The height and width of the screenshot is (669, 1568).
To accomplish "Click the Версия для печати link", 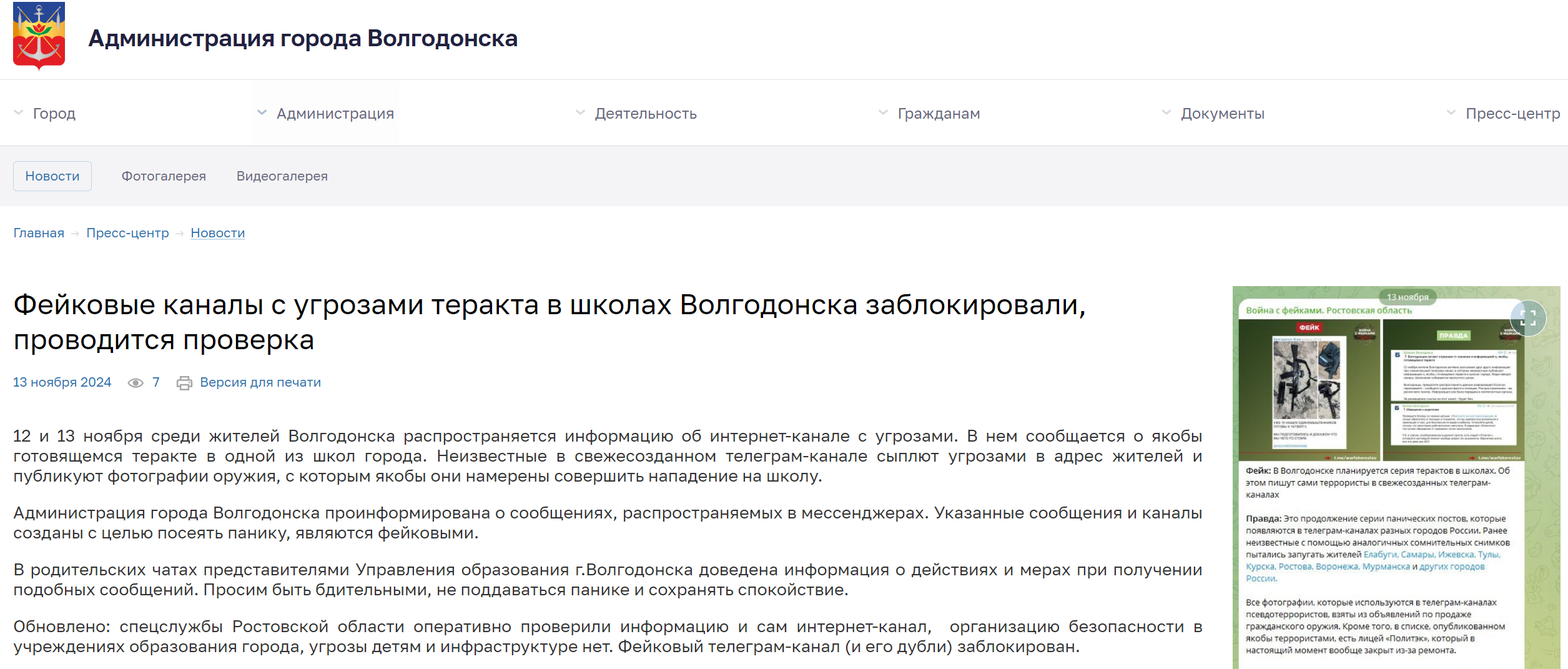I will [260, 382].
